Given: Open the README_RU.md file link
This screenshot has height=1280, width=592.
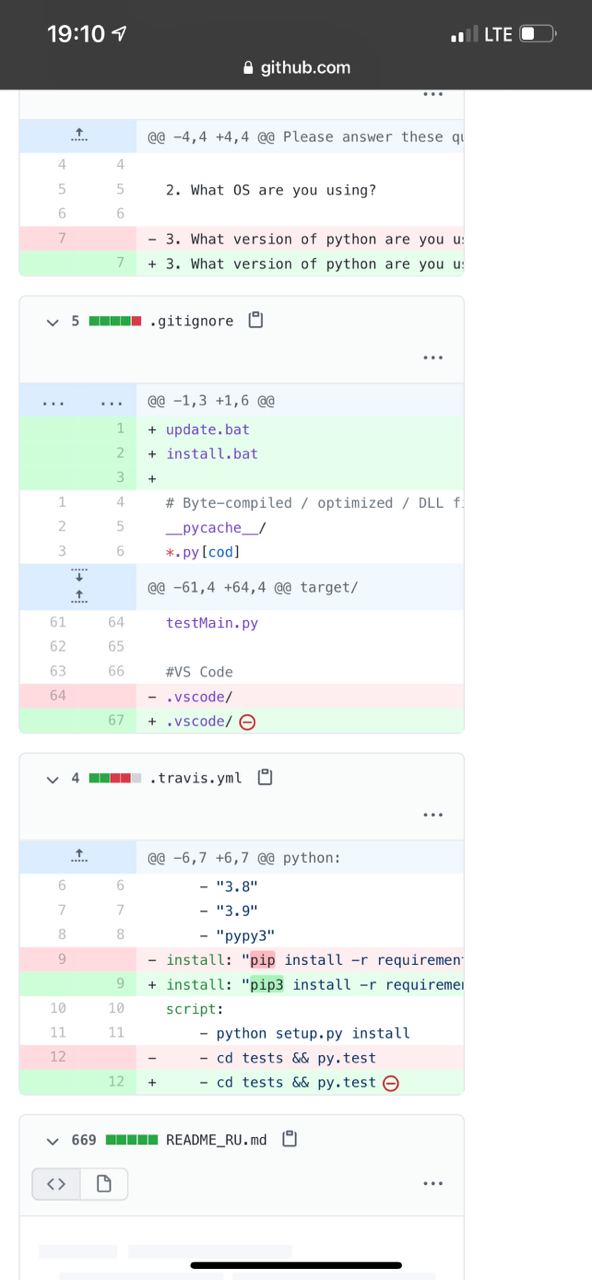Looking at the screenshot, I should coord(216,1140).
